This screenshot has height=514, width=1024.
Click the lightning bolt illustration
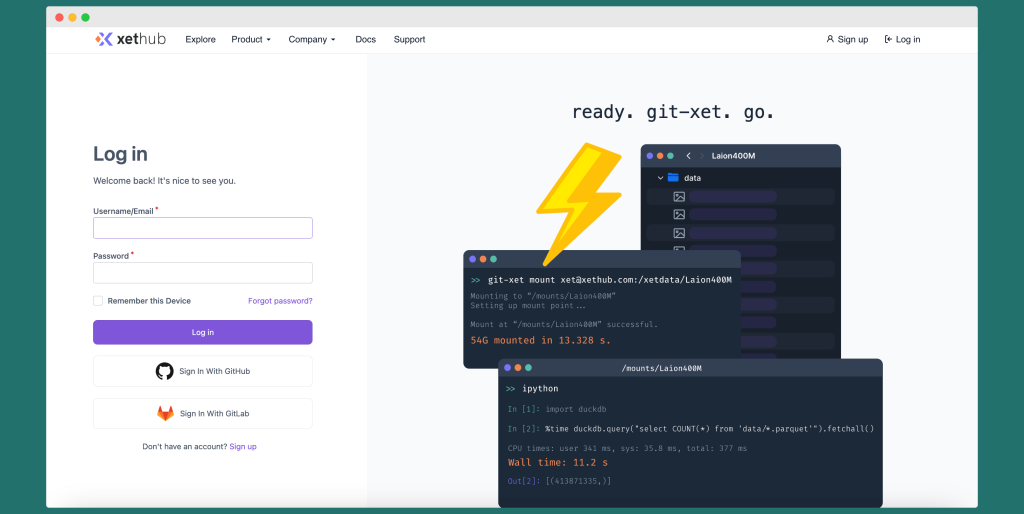coord(577,204)
